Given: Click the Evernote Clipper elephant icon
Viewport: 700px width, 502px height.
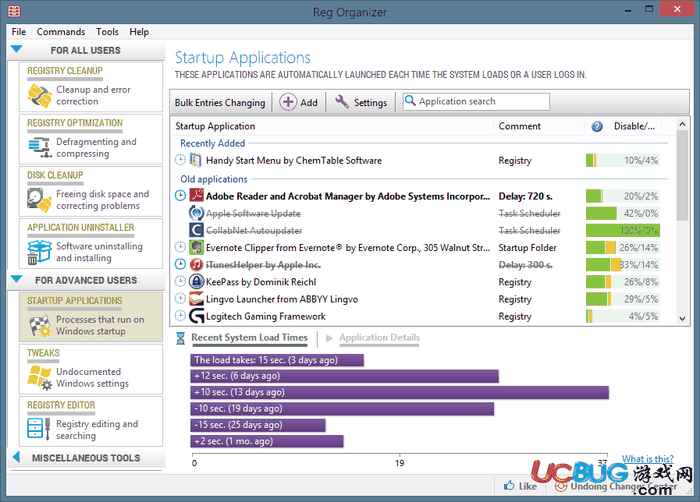Looking at the screenshot, I should point(196,247).
